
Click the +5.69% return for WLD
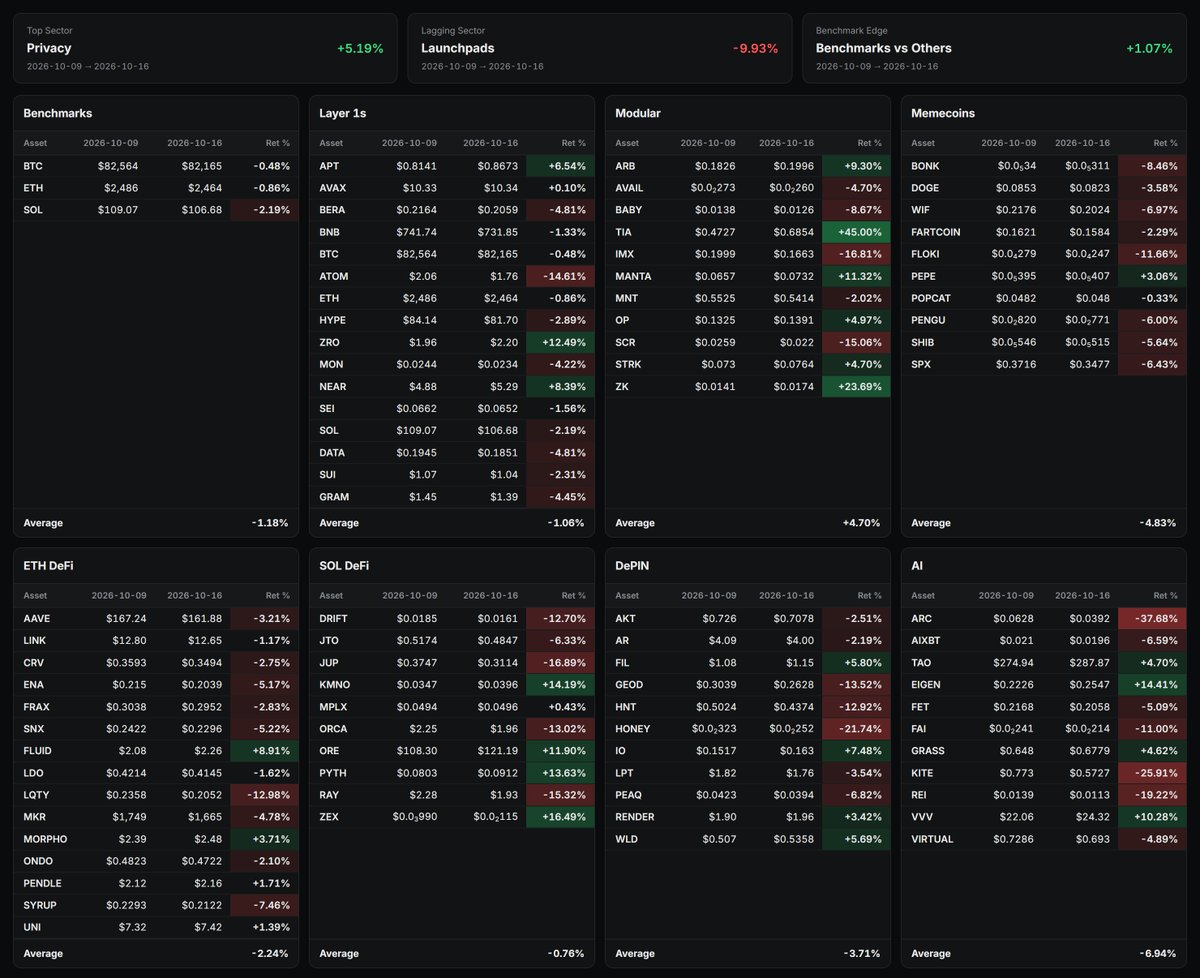[856, 838]
